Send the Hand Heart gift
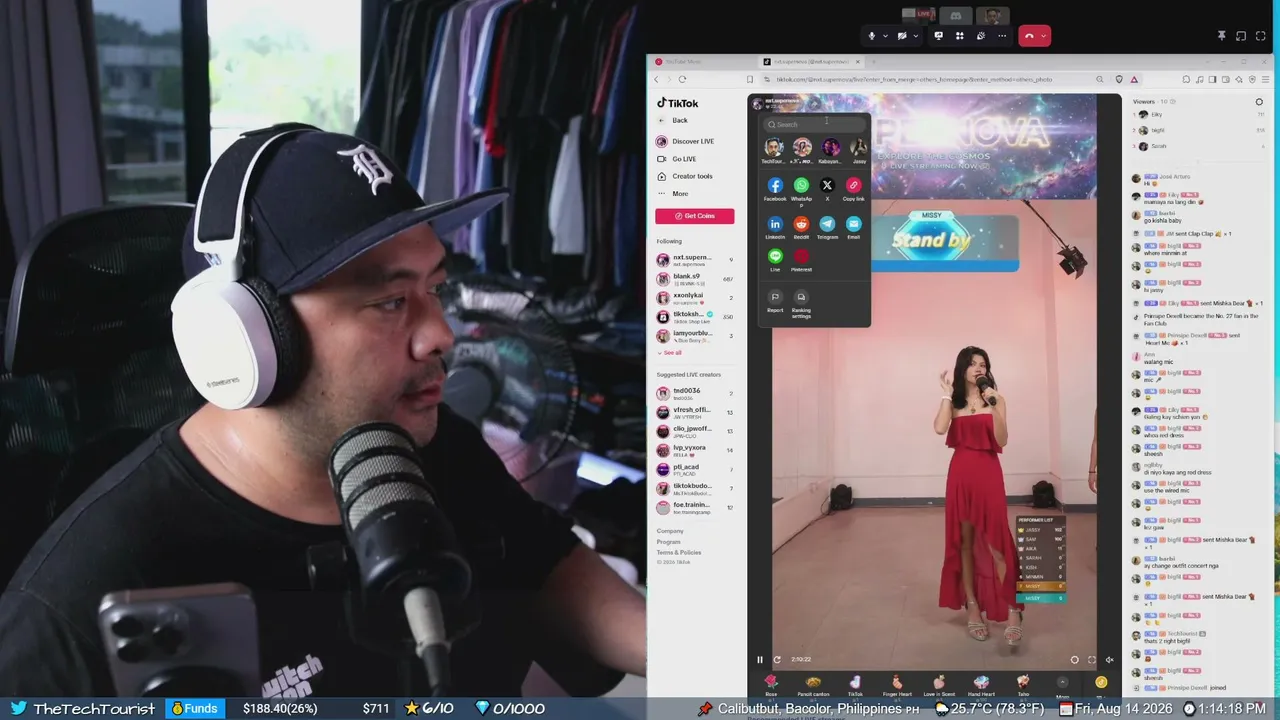This screenshot has width=1280, height=720. tap(981, 685)
